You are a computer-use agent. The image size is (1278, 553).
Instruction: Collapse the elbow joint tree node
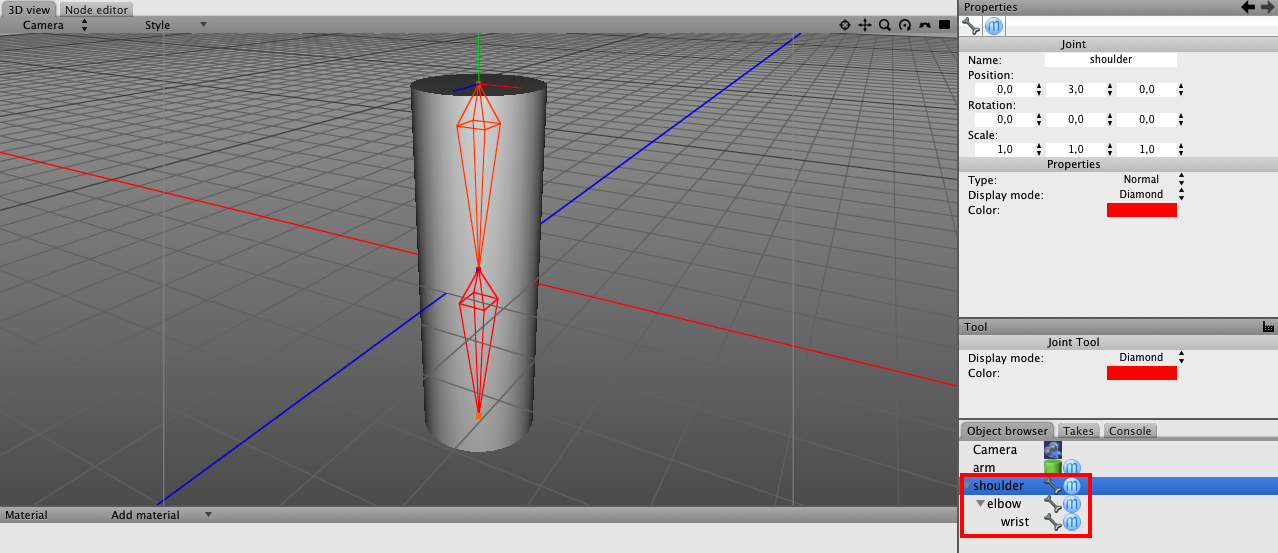[980, 504]
